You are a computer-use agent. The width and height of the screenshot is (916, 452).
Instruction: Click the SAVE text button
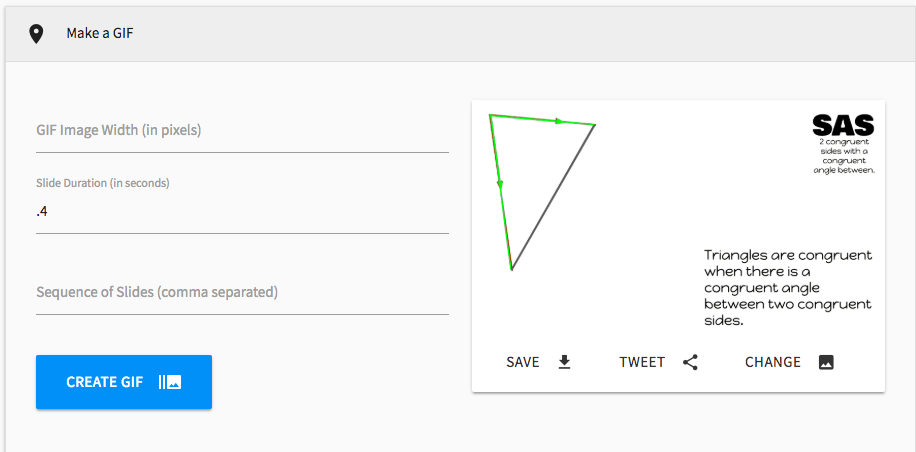[523, 362]
